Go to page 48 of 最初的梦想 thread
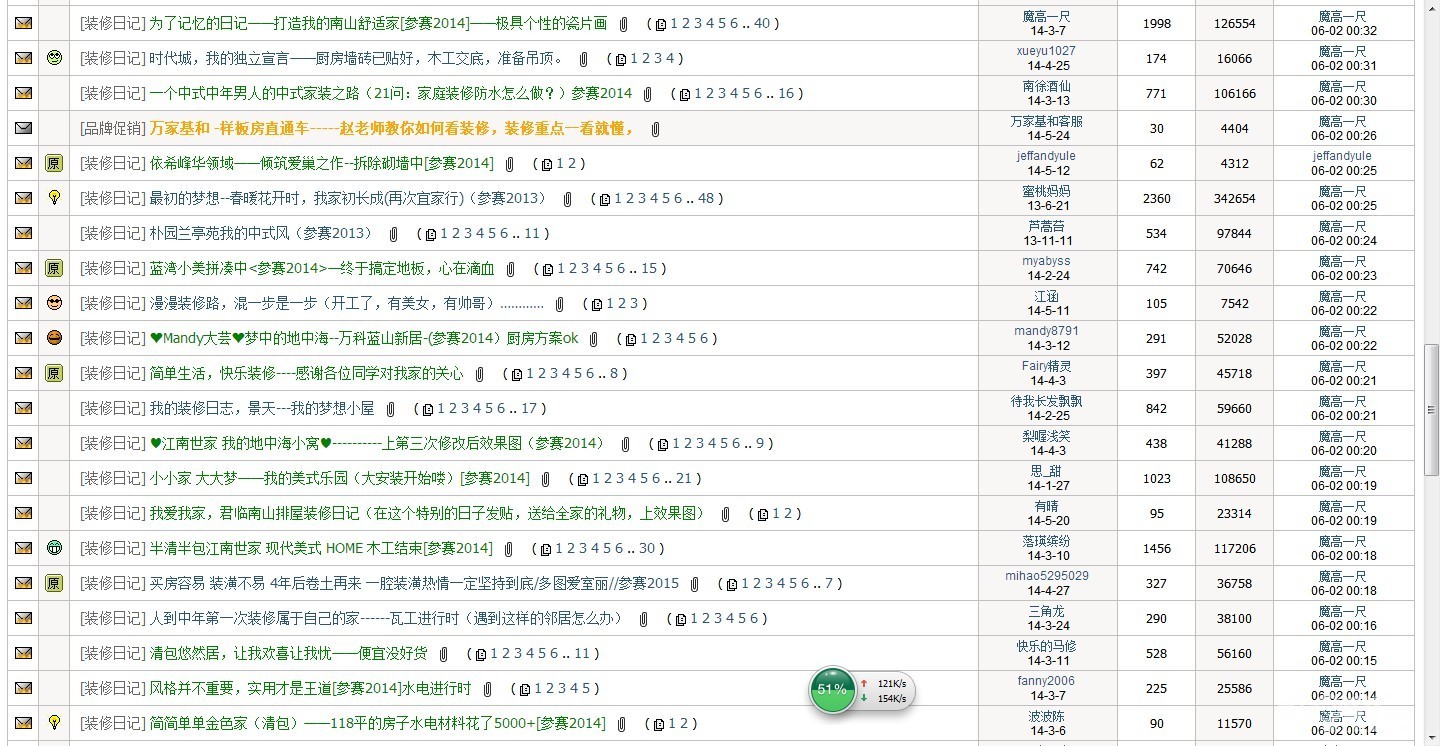Viewport: 1440px width, 746px height. coord(706,198)
